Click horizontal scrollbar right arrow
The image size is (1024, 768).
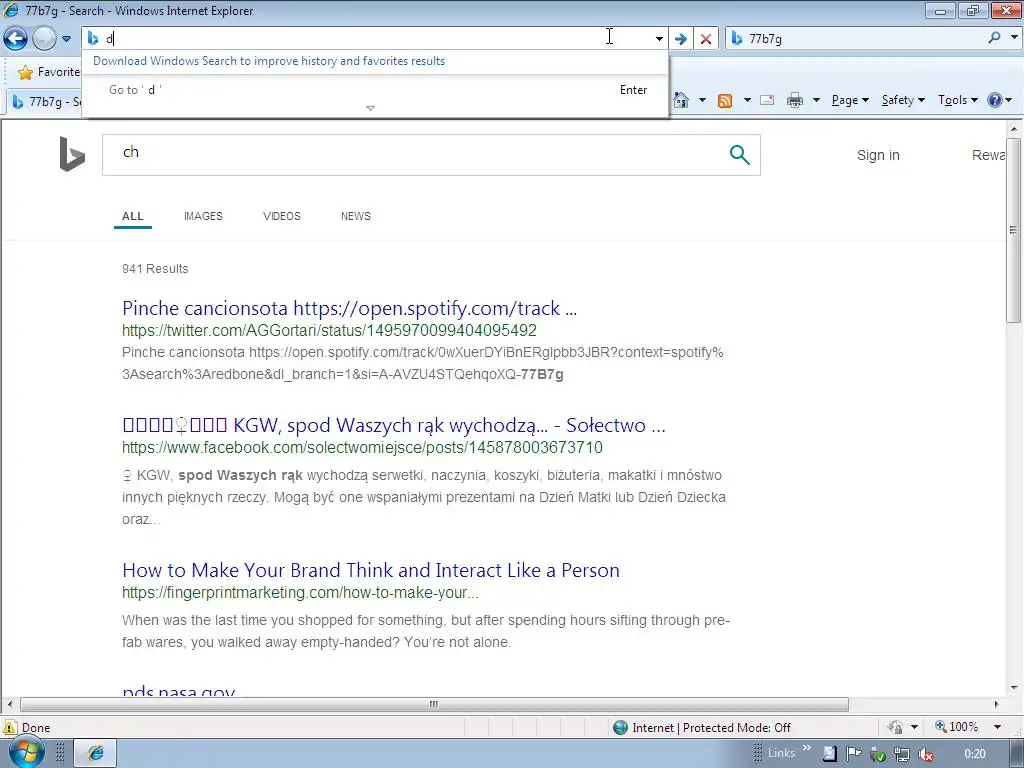(x=996, y=704)
